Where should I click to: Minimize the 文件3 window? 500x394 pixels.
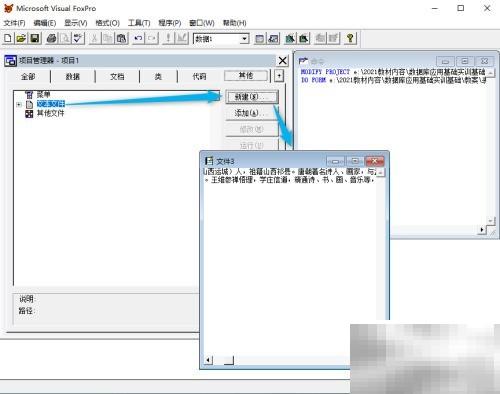(335, 161)
